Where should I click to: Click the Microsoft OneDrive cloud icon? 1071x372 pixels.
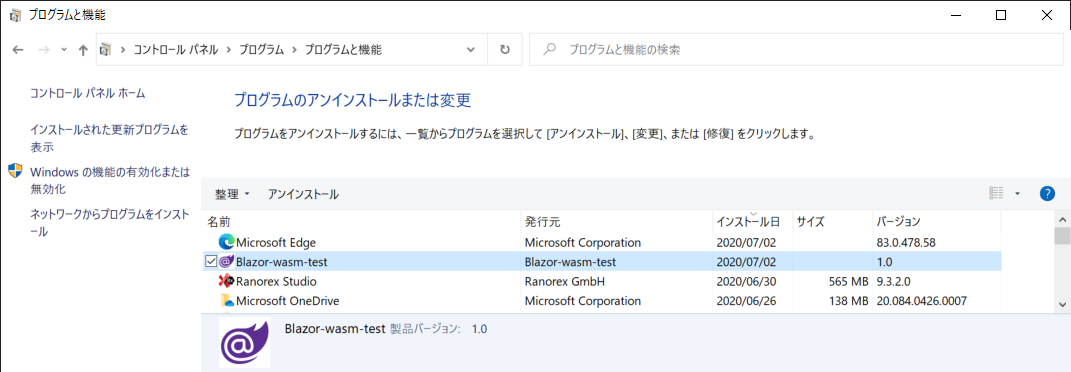pyautogui.click(x=226, y=301)
